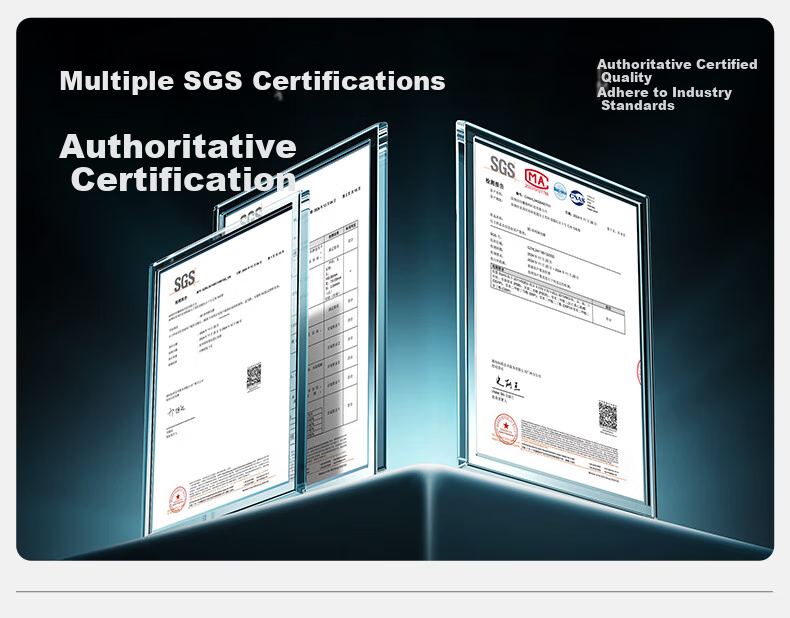Click the red round stamp on right certificate
Image resolution: width=790 pixels, height=618 pixels.
click(x=505, y=429)
